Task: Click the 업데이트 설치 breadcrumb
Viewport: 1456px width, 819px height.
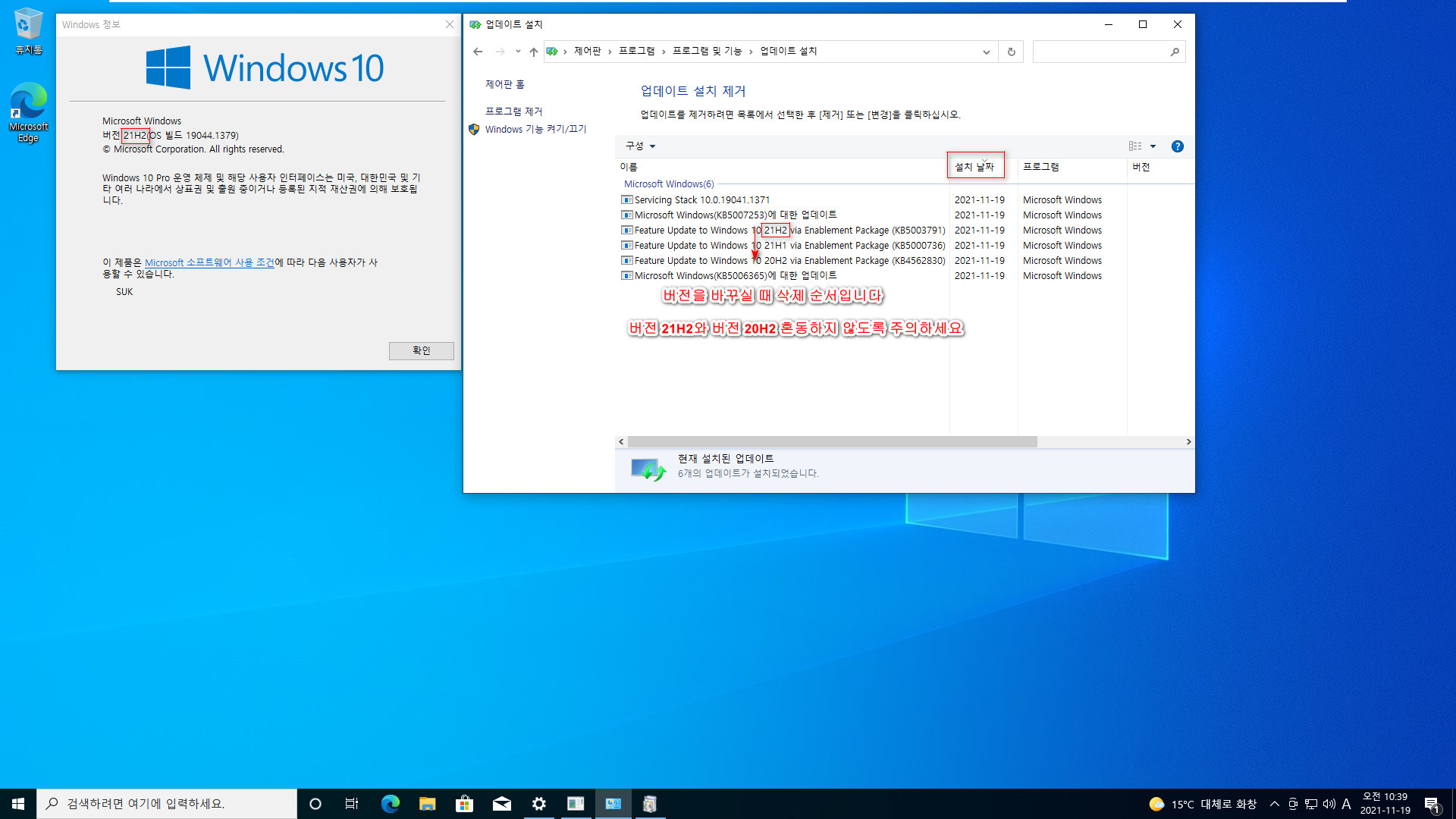Action: click(789, 51)
